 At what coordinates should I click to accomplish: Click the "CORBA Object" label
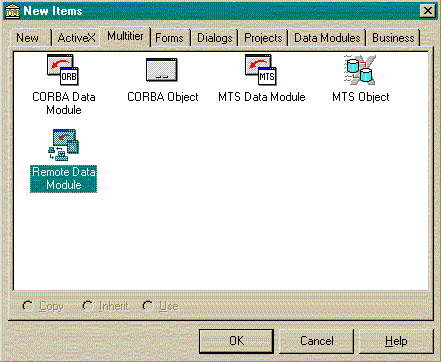coord(163,97)
